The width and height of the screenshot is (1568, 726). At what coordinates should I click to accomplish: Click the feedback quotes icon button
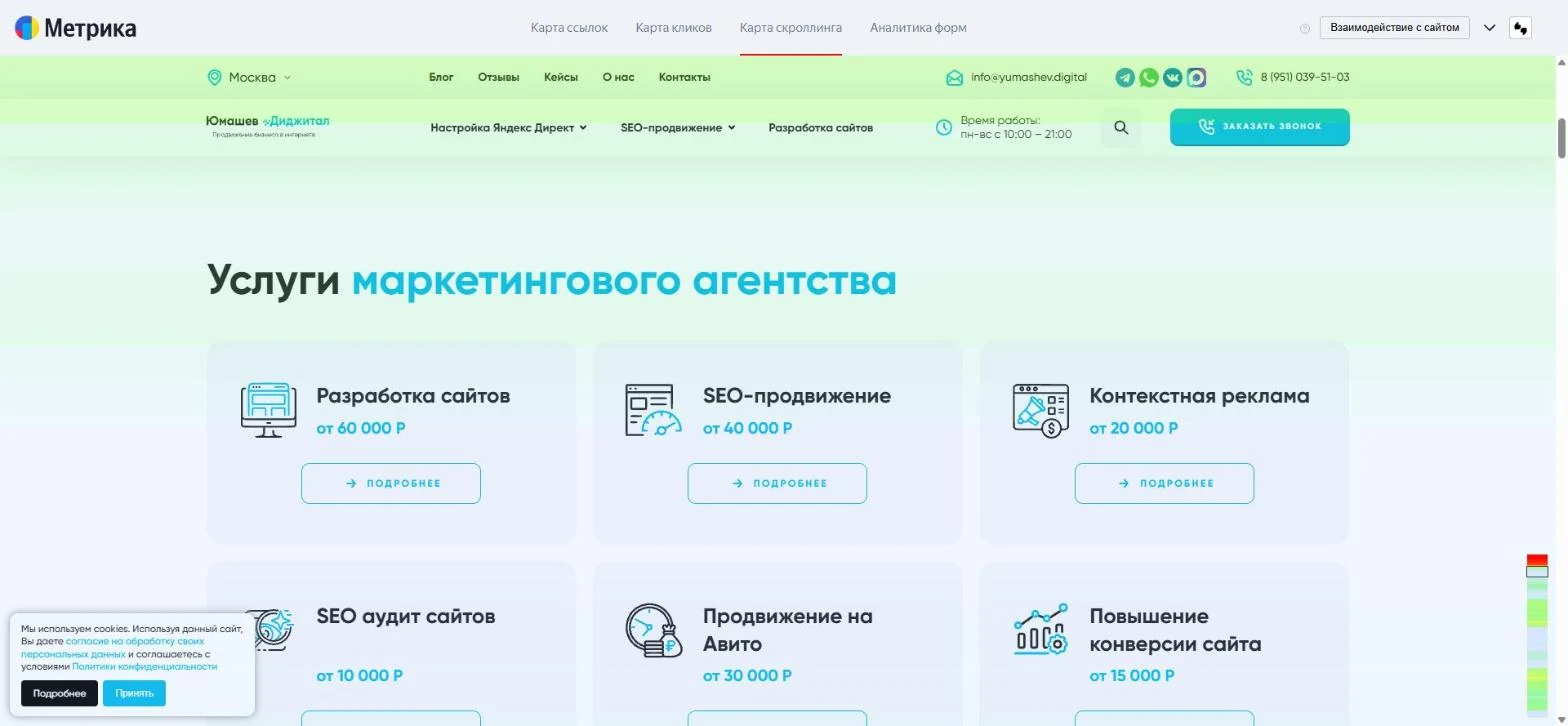(1520, 28)
